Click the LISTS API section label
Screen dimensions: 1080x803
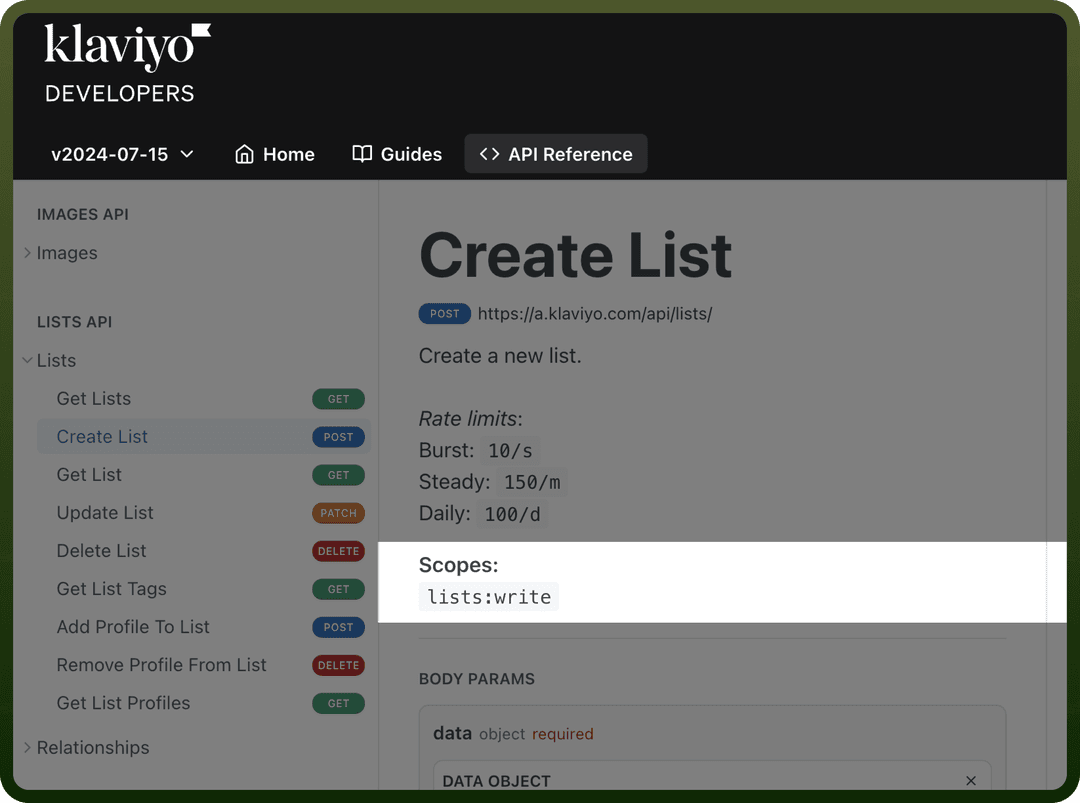pos(74,322)
